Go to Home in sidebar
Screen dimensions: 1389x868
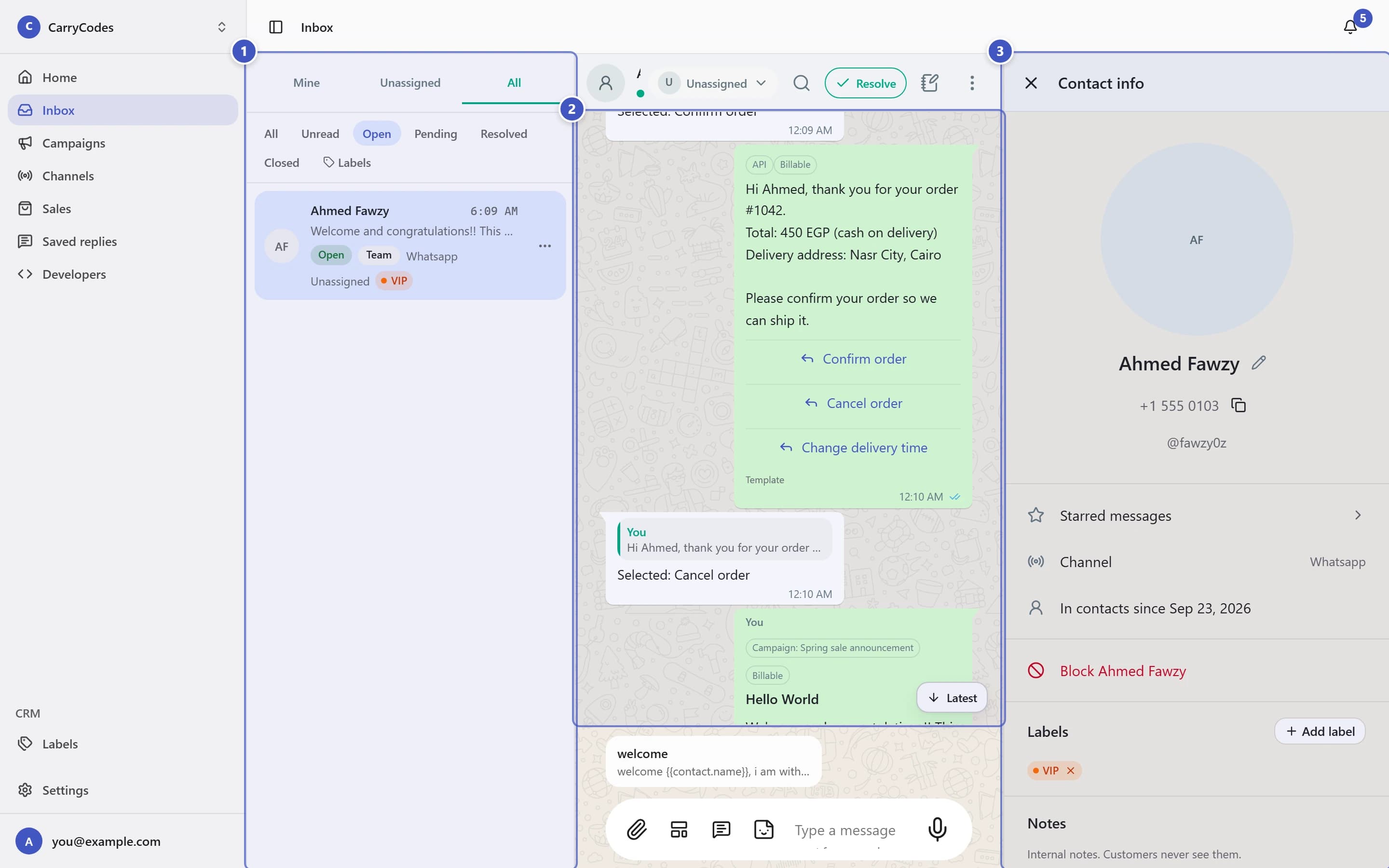coord(122,78)
